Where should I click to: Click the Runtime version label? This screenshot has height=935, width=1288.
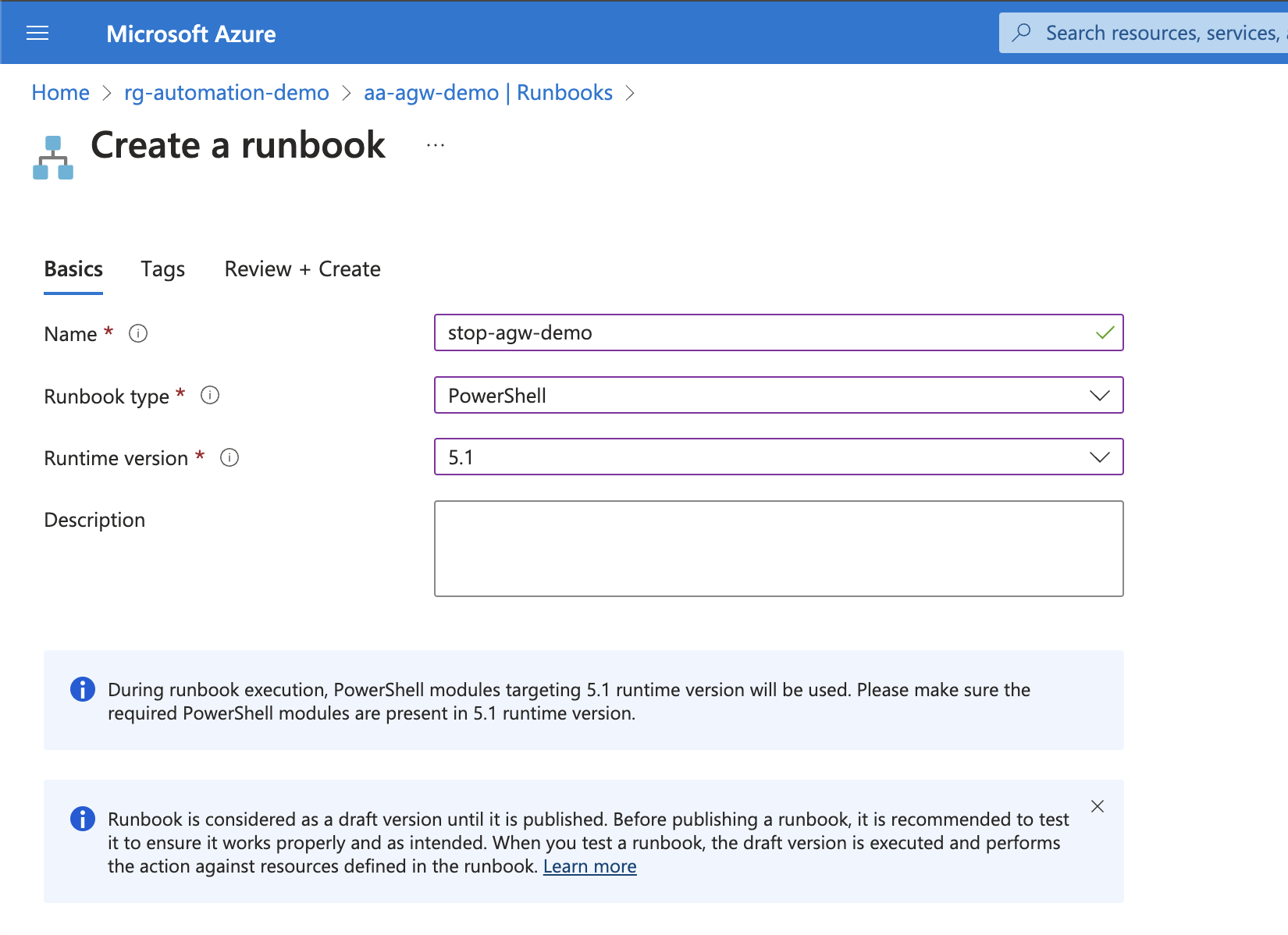pyautogui.click(x=116, y=458)
